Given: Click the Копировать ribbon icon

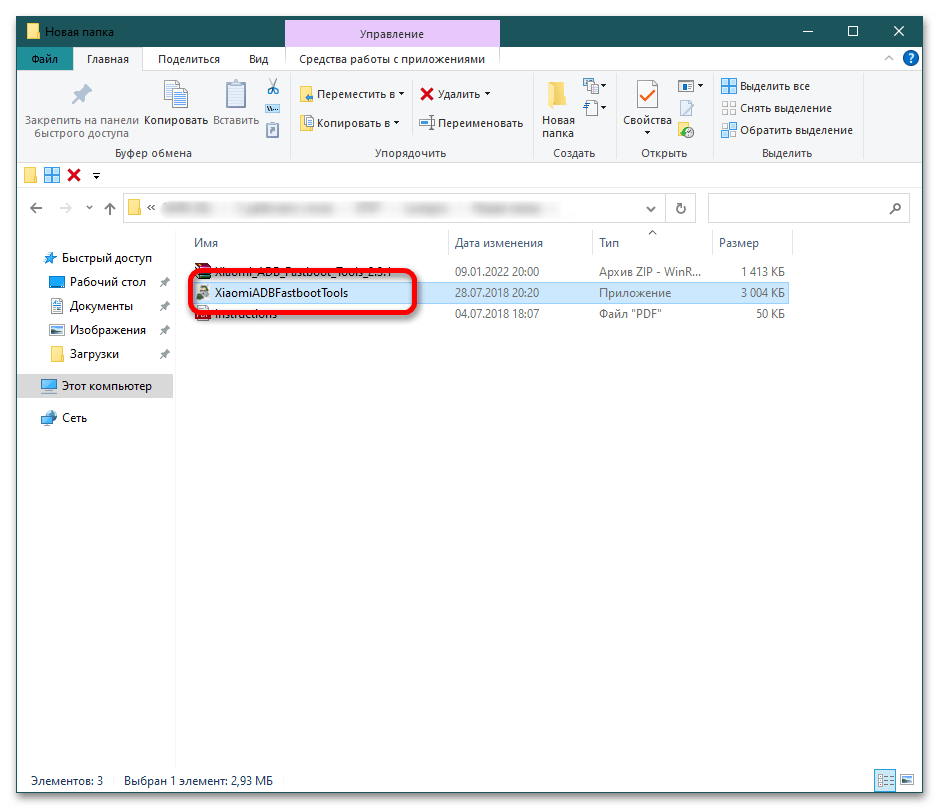Looking at the screenshot, I should (175, 95).
